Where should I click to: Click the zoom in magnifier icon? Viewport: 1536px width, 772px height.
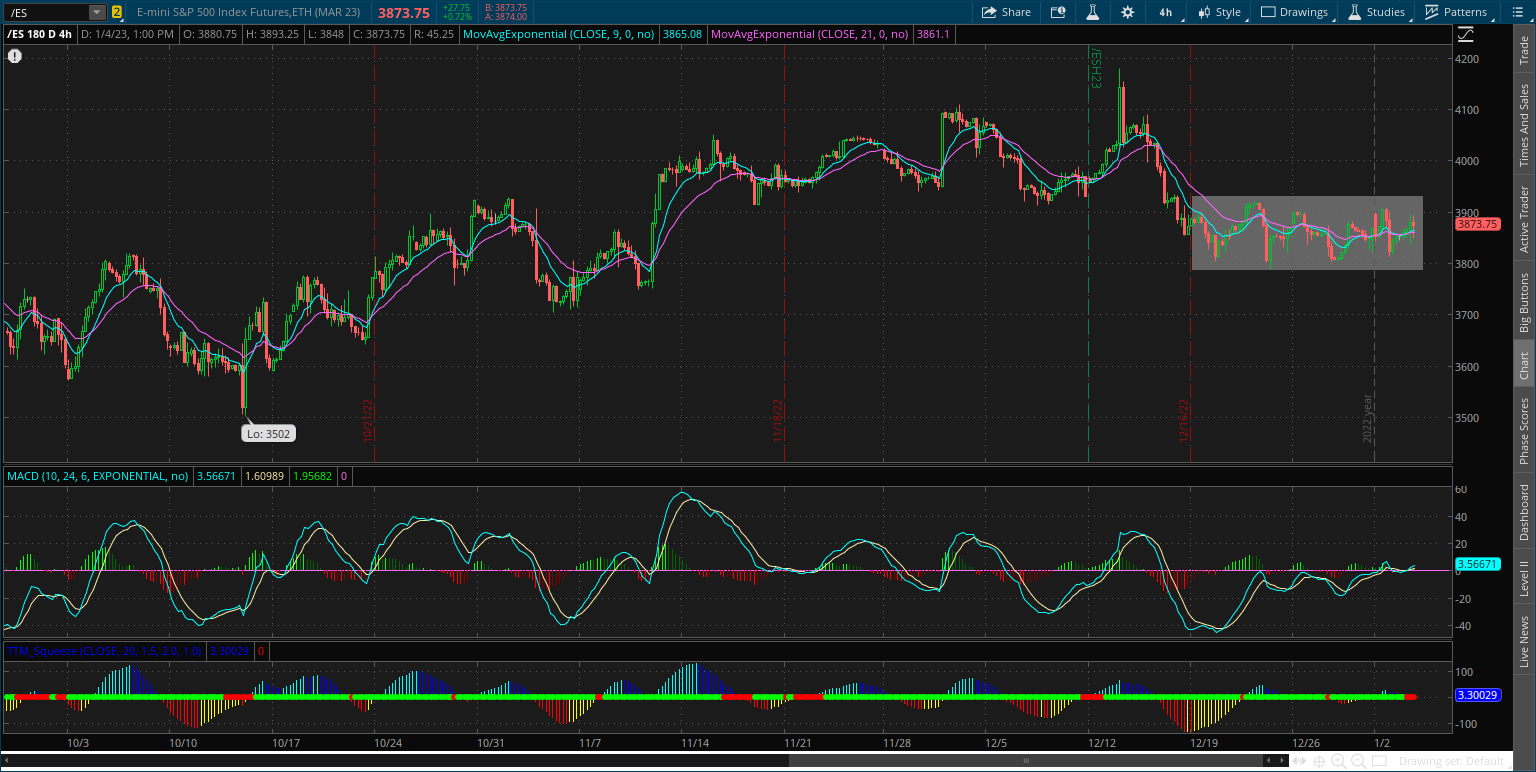[1339, 761]
